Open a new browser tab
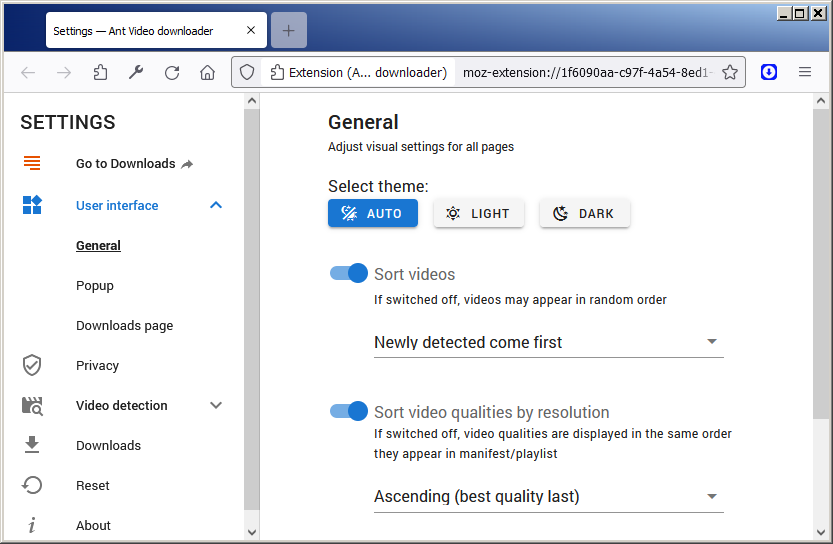Image resolution: width=833 pixels, height=544 pixels. click(288, 30)
